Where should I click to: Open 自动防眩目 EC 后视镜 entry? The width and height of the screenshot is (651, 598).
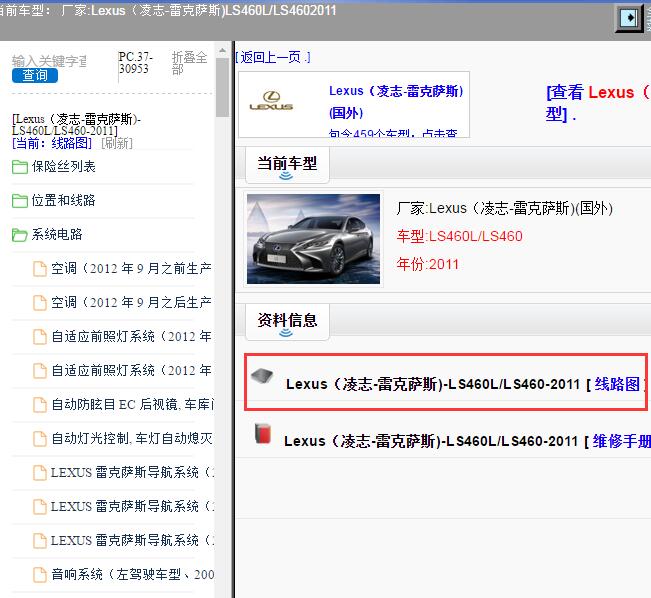click(x=132, y=404)
